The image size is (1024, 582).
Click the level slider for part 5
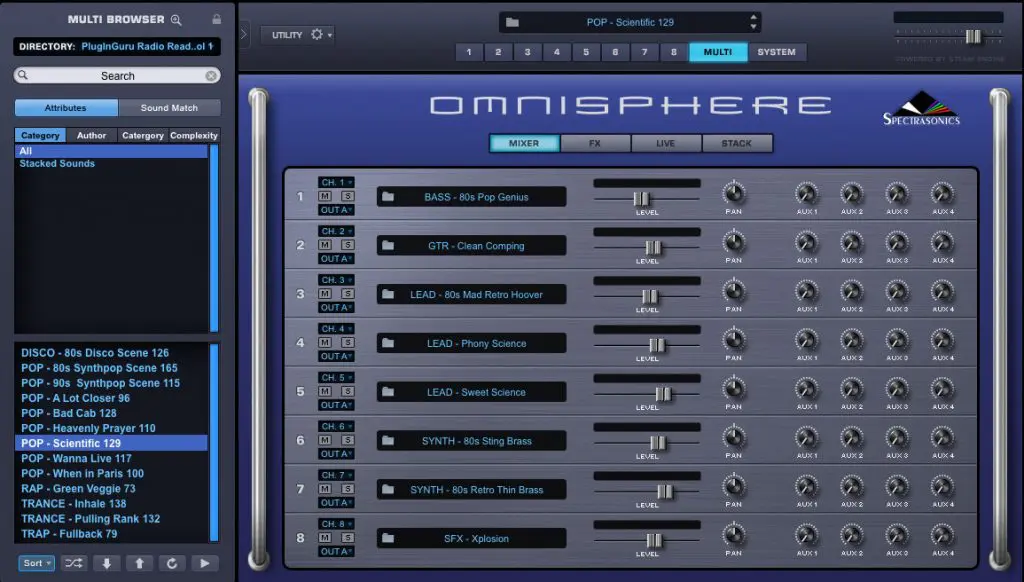point(662,393)
